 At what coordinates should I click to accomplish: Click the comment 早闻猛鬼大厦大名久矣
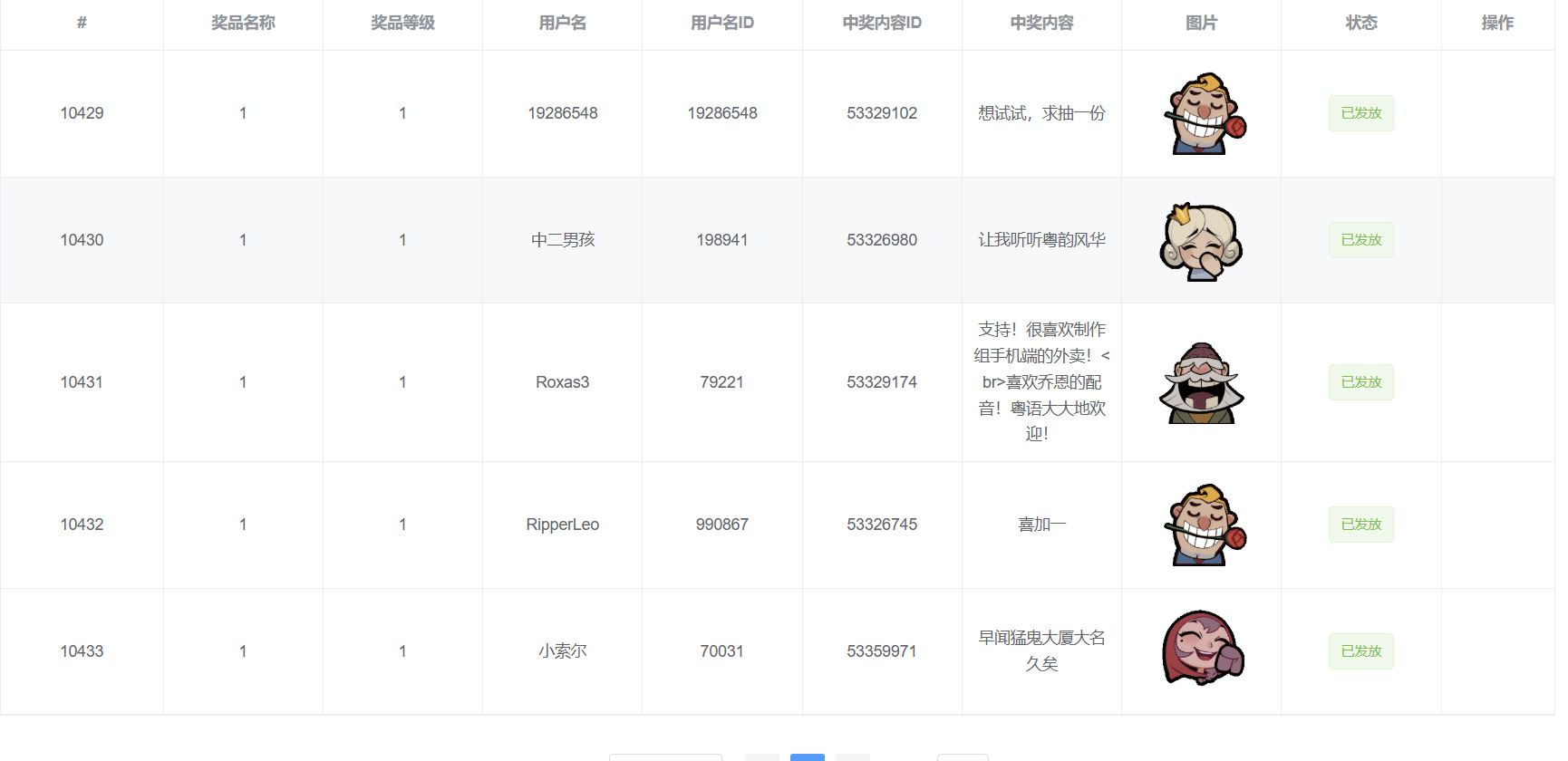(1041, 650)
